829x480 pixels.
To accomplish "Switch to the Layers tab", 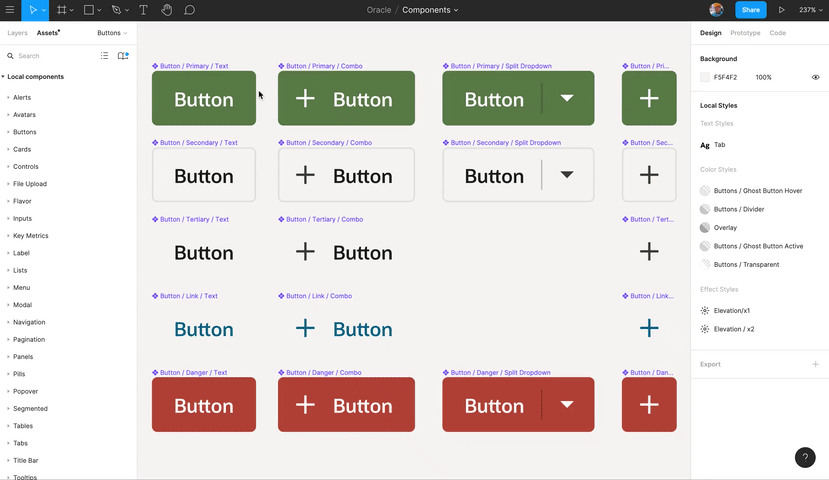I will point(17,33).
